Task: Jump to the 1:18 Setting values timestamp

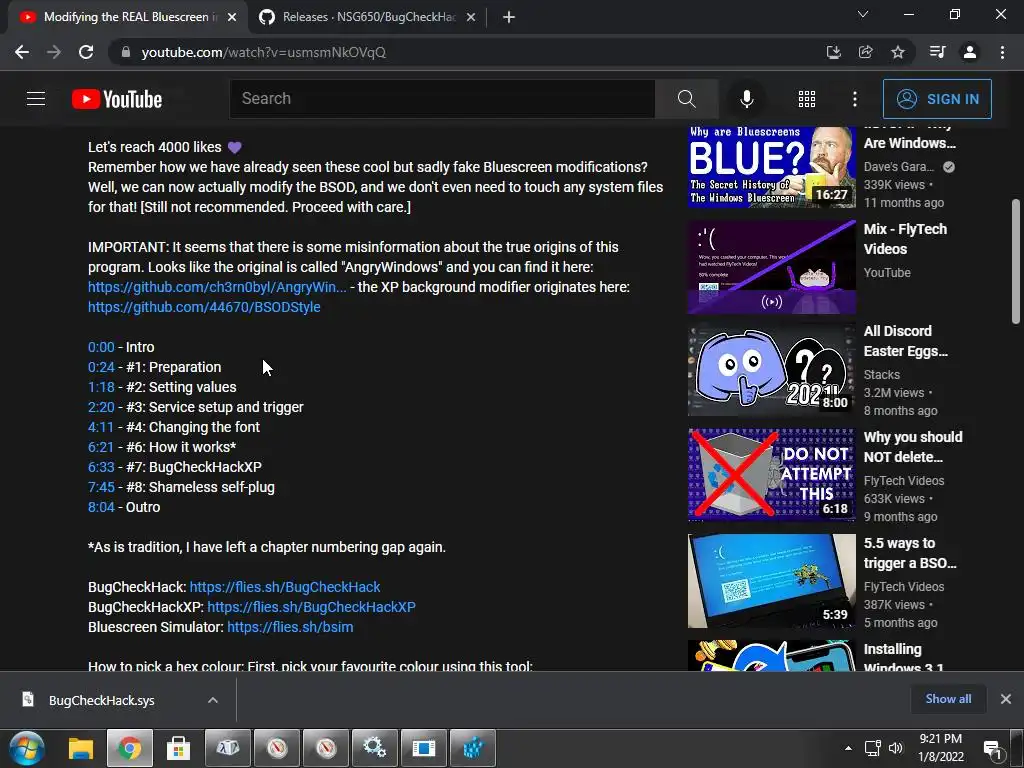Action: click(101, 387)
